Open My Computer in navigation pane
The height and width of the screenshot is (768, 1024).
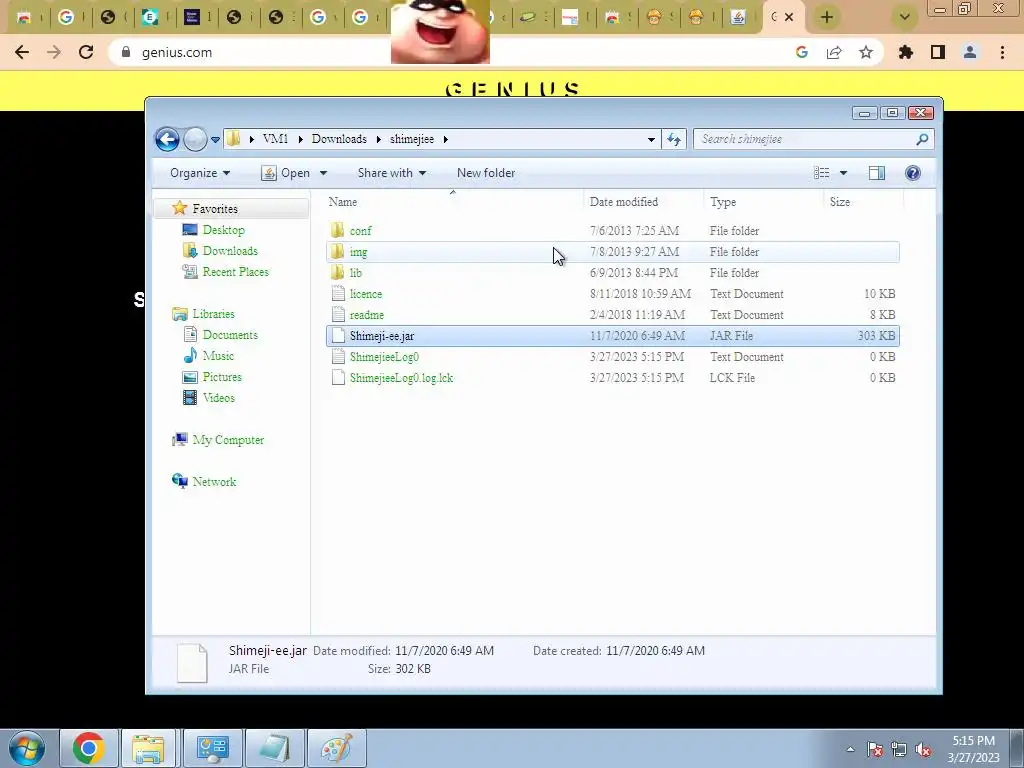[x=228, y=440]
